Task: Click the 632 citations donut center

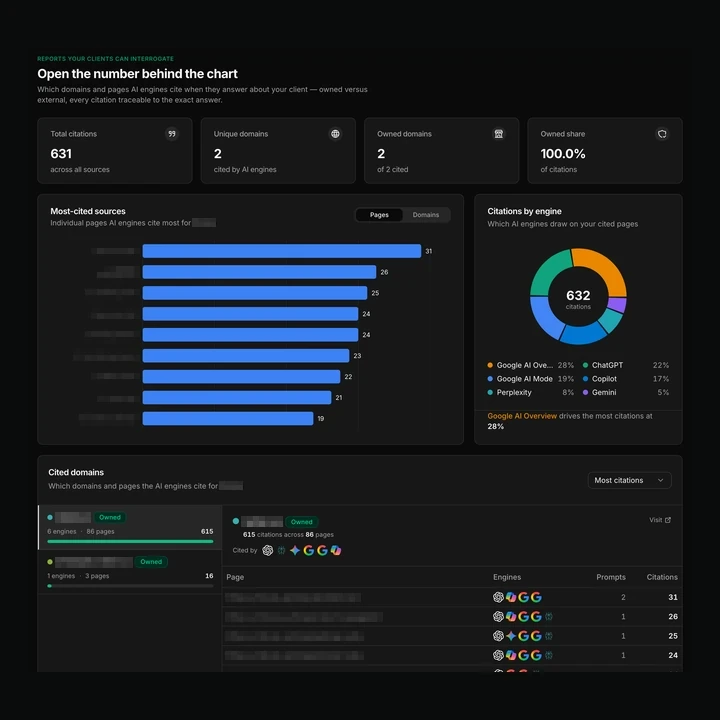Action: click(578, 298)
